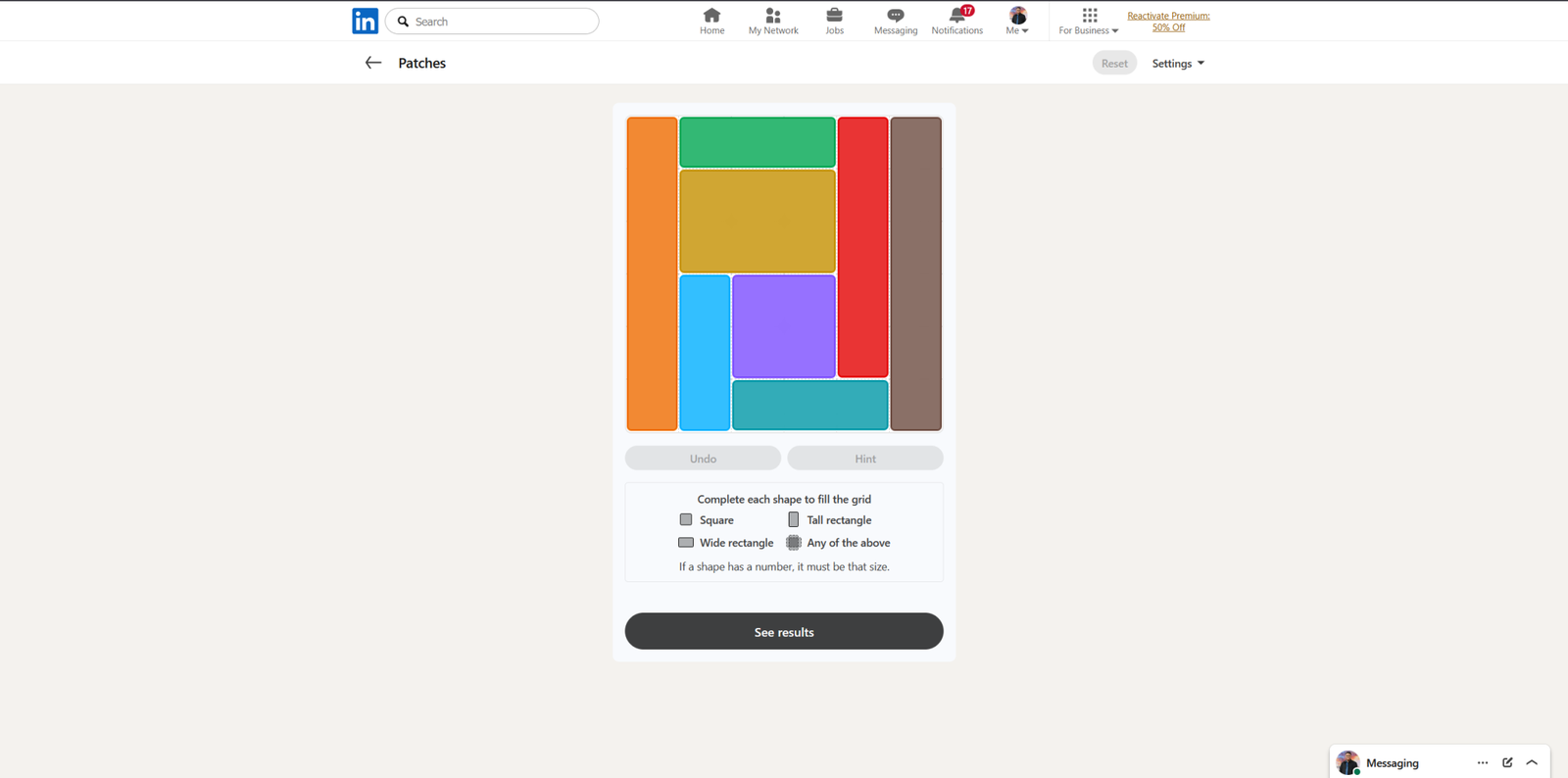Click the Reactivate Premium 50% Off link
Screen dimensions: 1568x778
tap(1168, 22)
